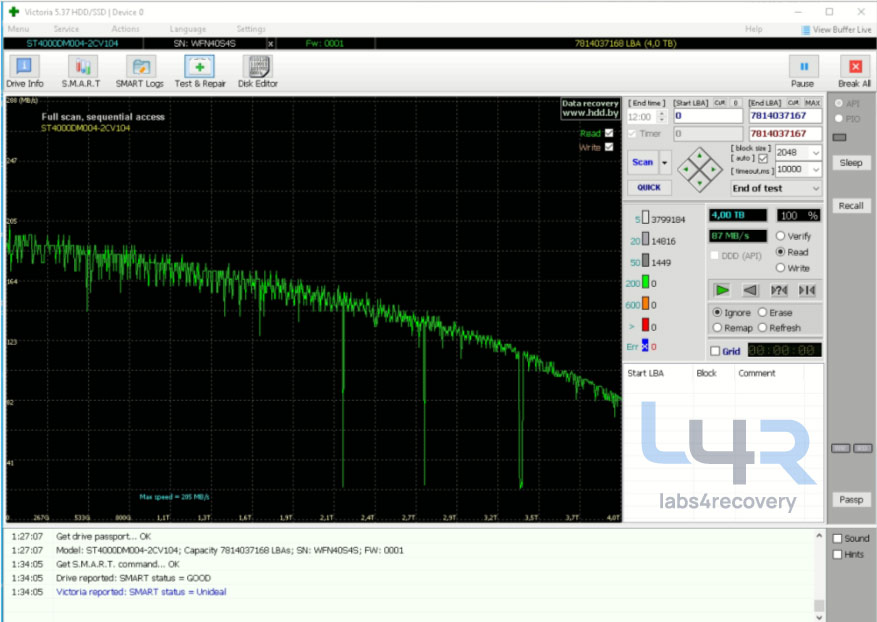Open the Menu menu
This screenshot has width=877, height=622.
18,29
